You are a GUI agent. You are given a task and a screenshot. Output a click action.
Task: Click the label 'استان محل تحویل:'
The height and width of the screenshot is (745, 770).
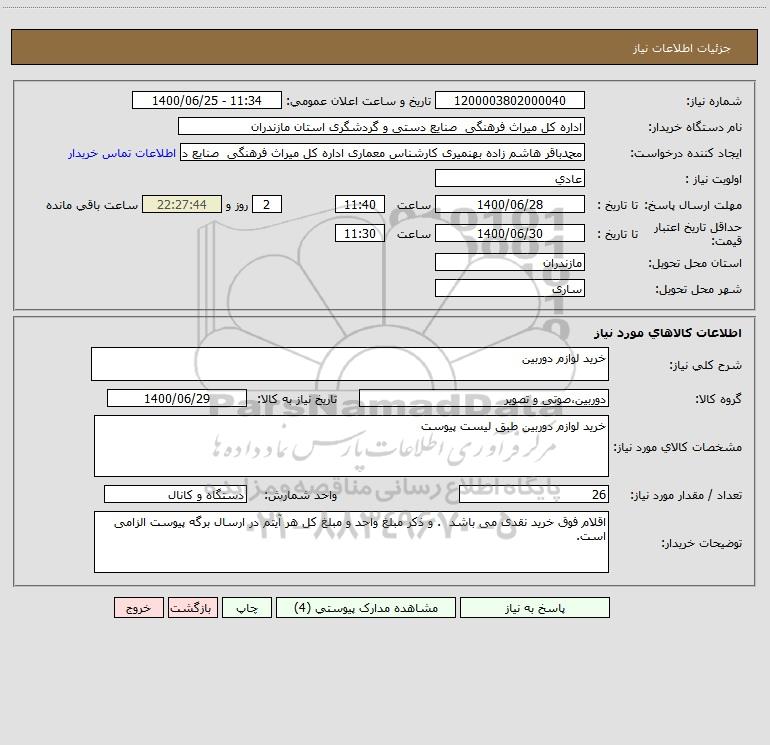[x=695, y=263]
